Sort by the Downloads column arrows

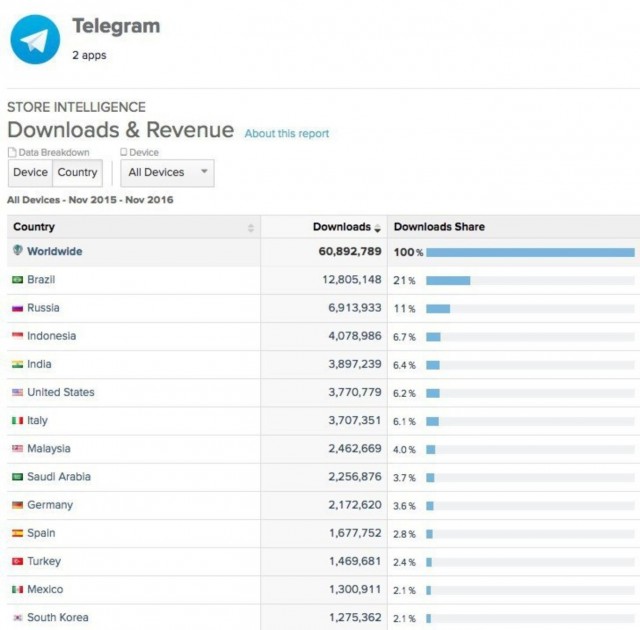pos(378,228)
